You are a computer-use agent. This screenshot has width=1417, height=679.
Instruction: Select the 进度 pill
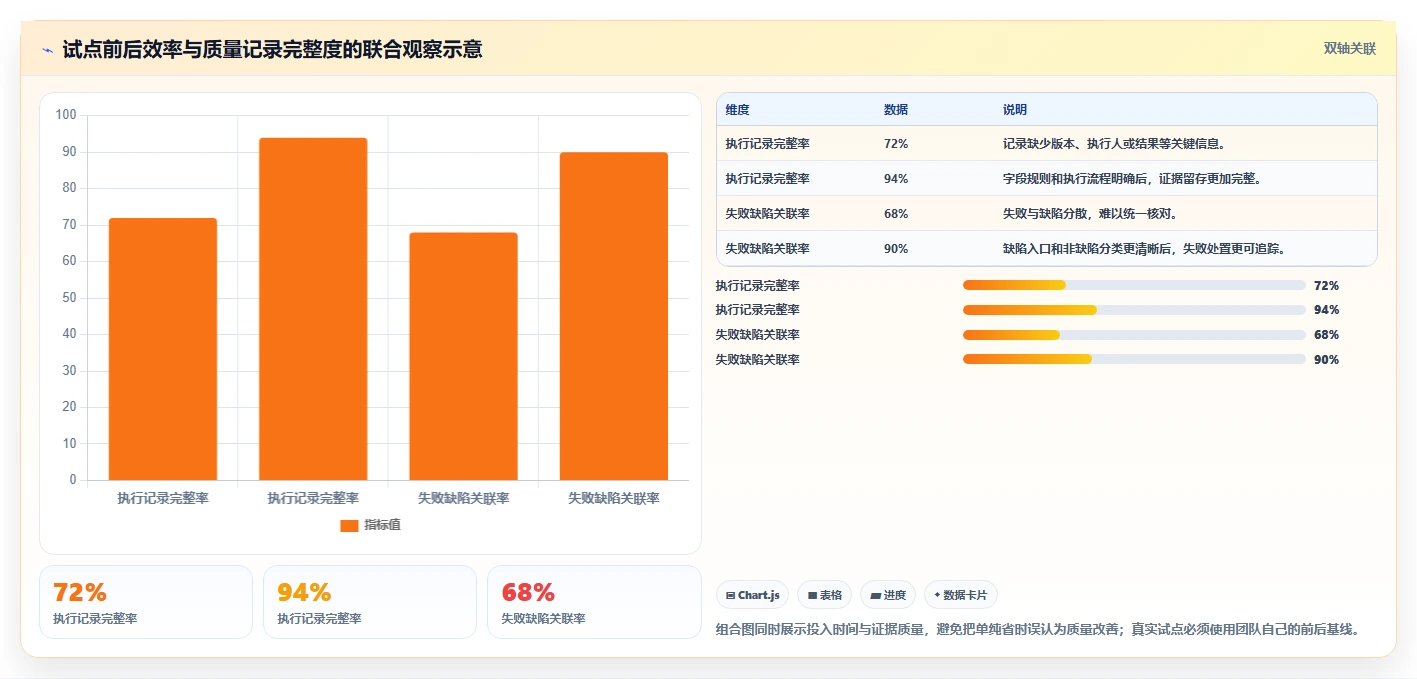click(x=888, y=595)
